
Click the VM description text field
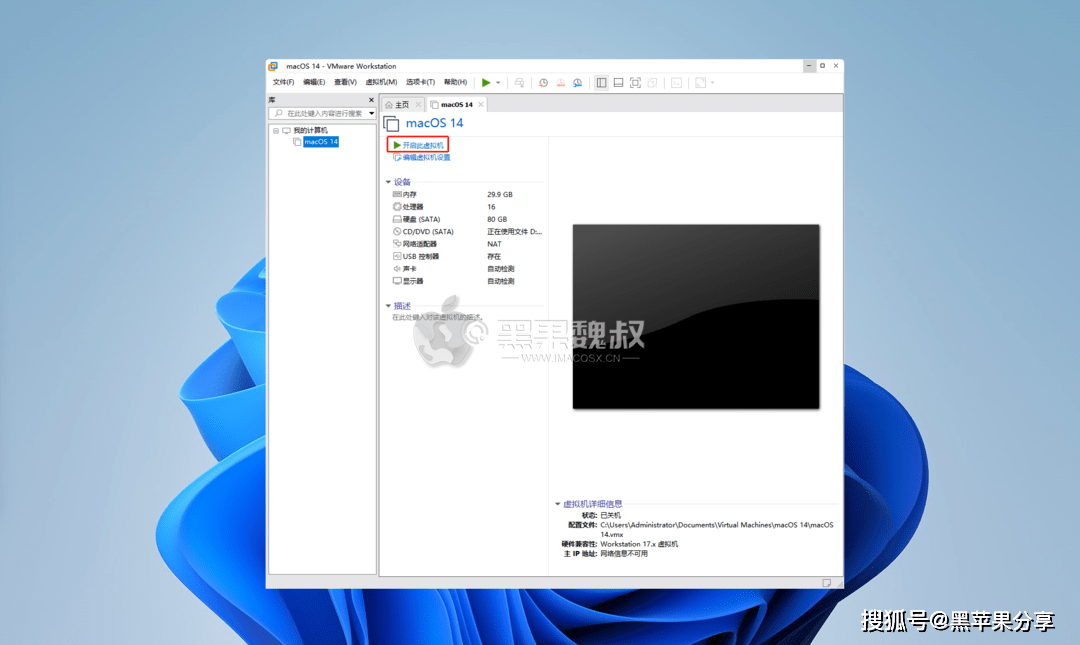point(437,318)
